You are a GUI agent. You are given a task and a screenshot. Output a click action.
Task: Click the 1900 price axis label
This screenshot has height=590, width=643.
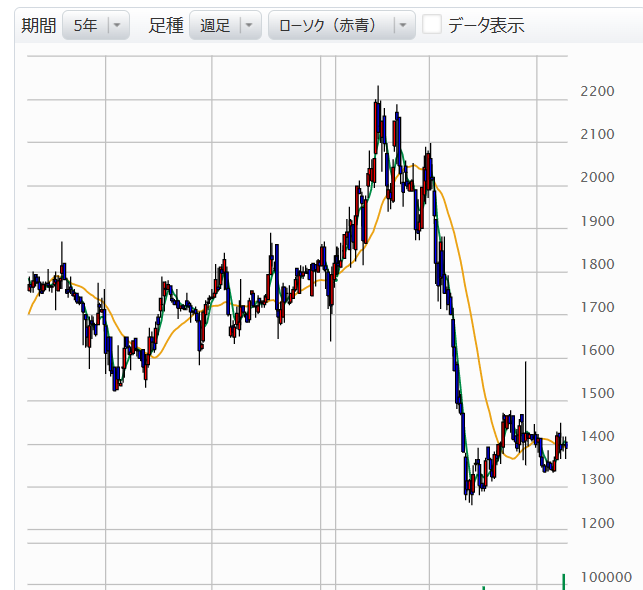click(597, 221)
